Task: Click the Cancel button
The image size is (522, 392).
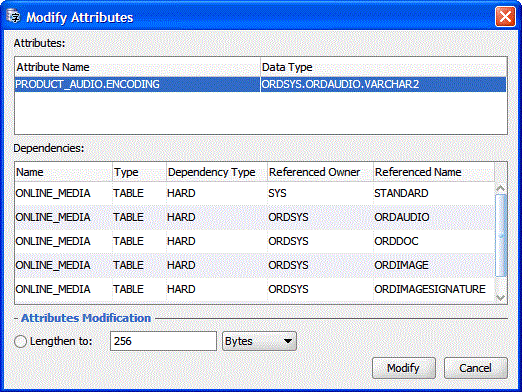Action: [476, 368]
